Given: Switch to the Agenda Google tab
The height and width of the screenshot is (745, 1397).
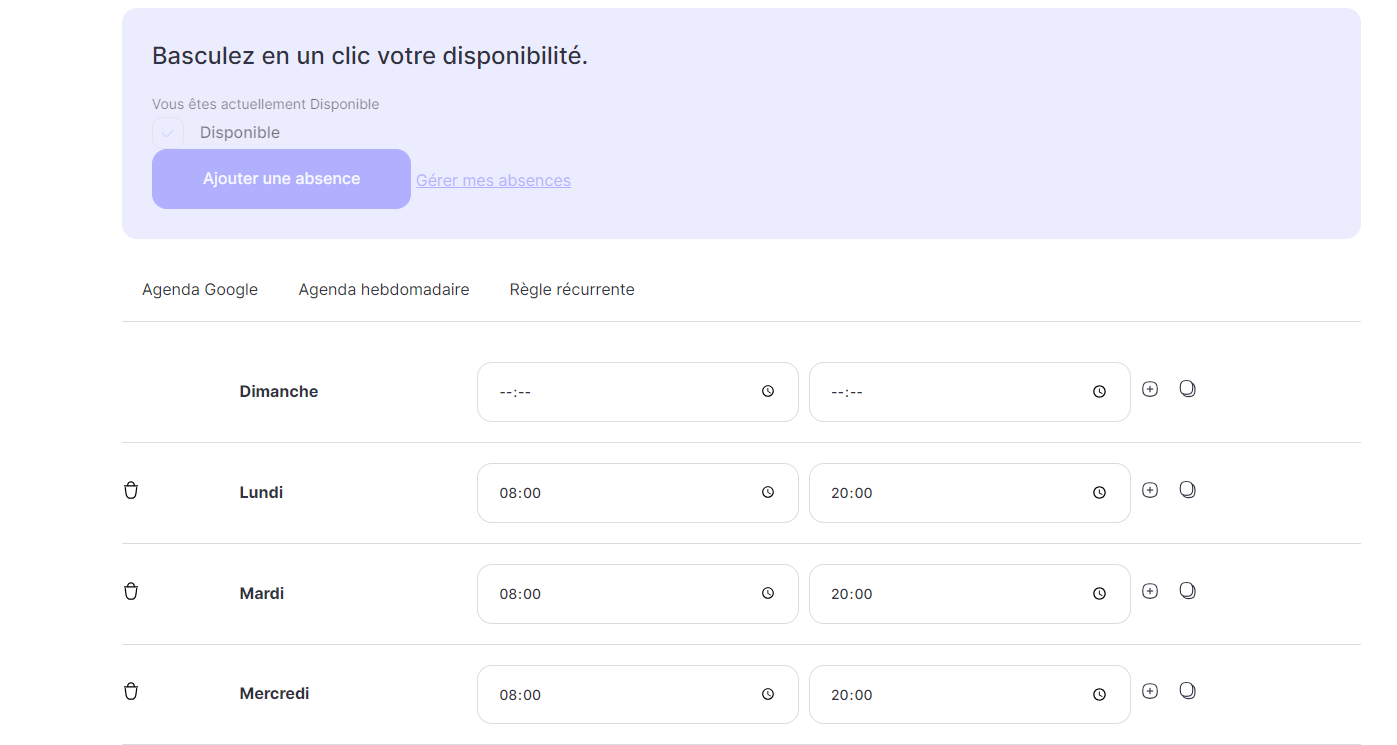Looking at the screenshot, I should [200, 289].
